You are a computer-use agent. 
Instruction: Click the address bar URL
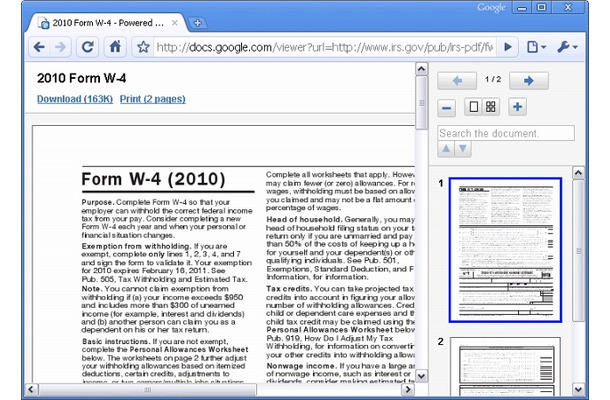click(x=325, y=47)
